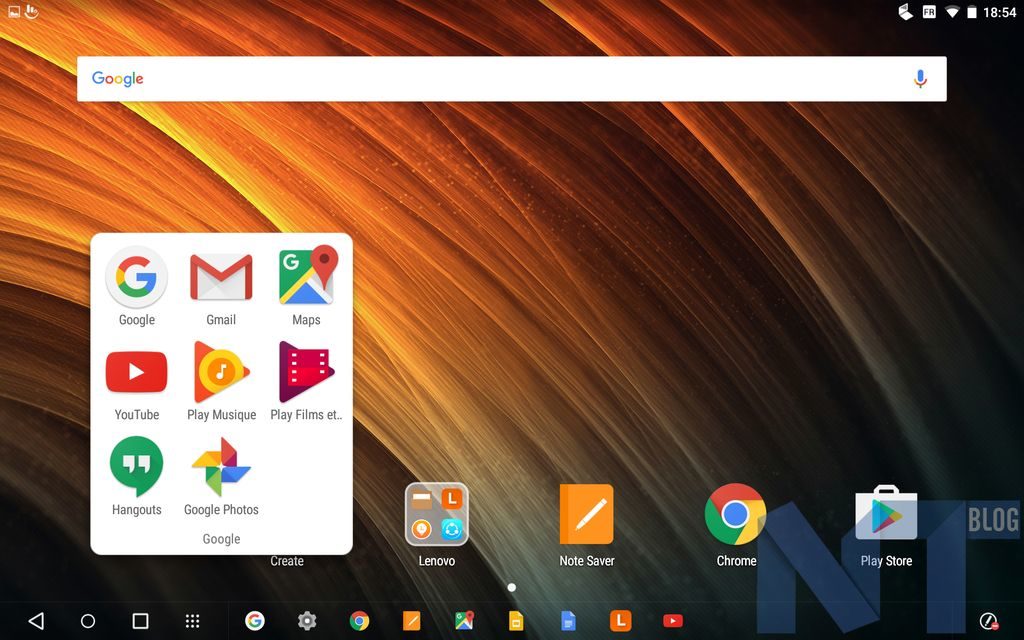Image resolution: width=1024 pixels, height=640 pixels.
Task: Open Play Films app
Action: click(306, 372)
